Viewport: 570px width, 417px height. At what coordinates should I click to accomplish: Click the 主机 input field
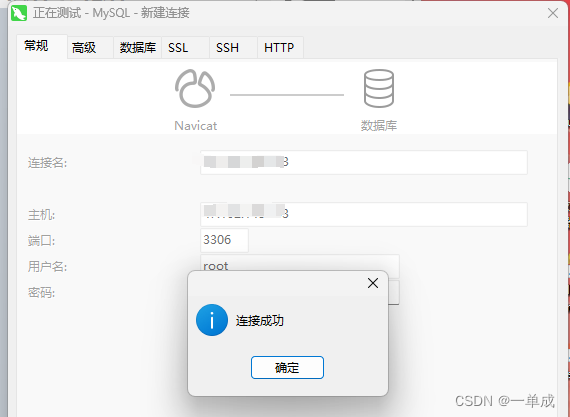[x=364, y=214]
